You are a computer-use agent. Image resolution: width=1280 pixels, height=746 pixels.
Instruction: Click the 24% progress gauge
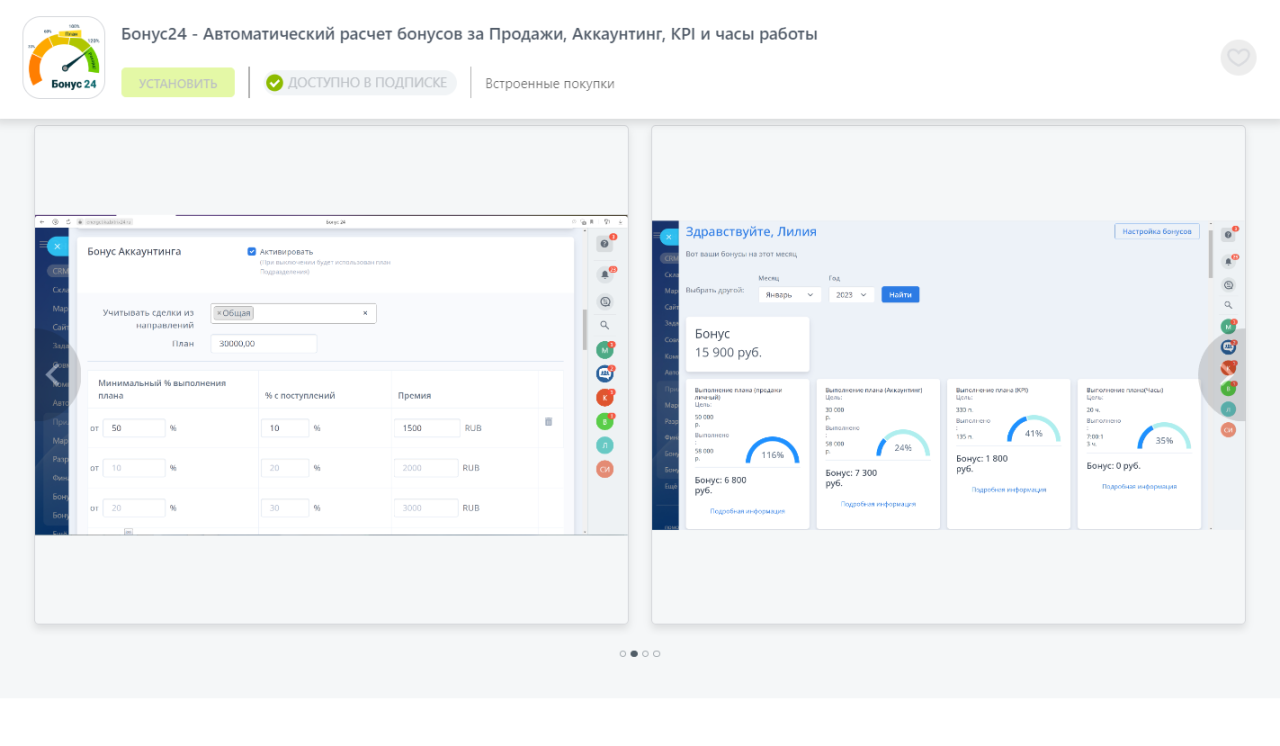click(x=903, y=444)
